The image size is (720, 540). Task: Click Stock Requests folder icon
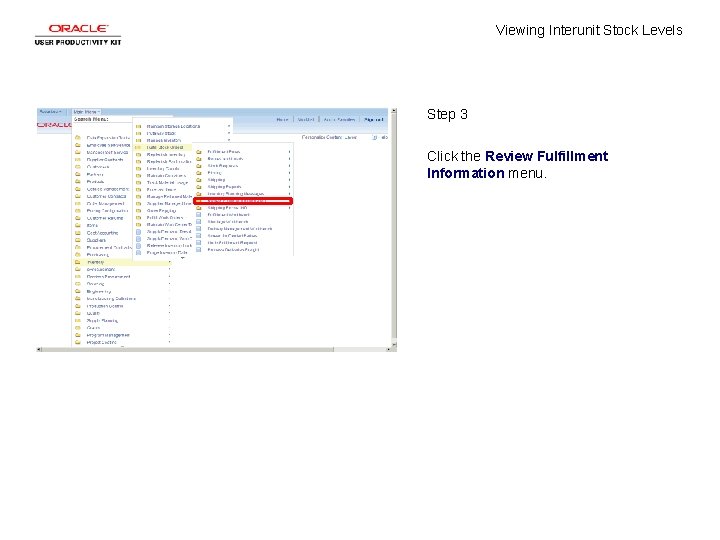[x=199, y=166]
